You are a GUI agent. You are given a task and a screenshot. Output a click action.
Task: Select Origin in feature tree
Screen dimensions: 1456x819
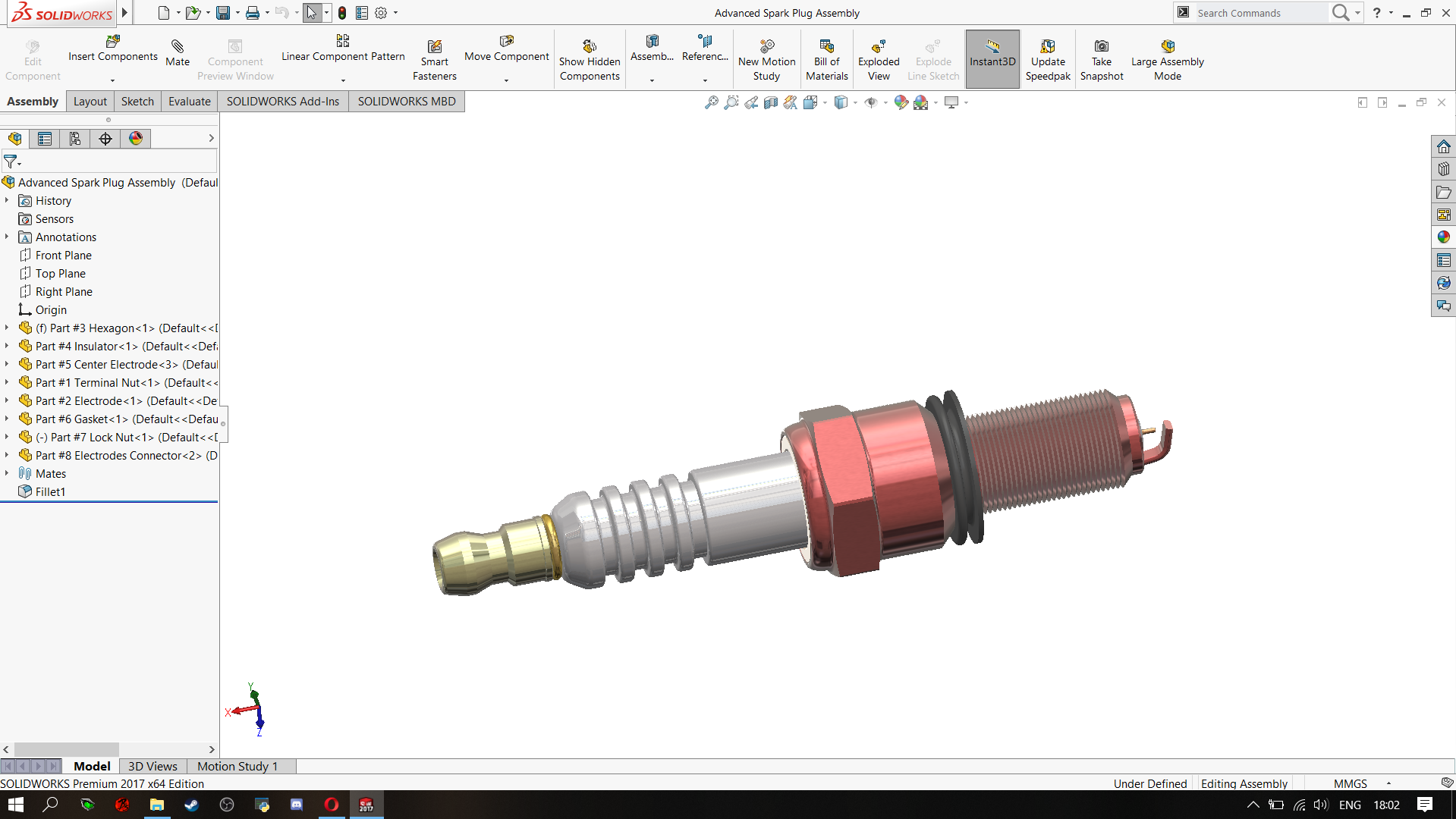coord(51,310)
